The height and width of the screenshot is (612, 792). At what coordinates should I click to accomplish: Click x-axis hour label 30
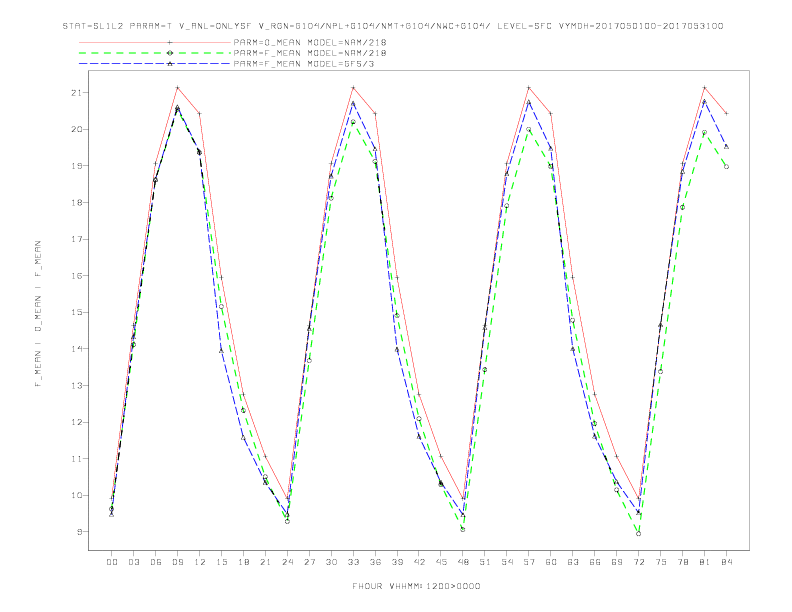click(x=331, y=562)
